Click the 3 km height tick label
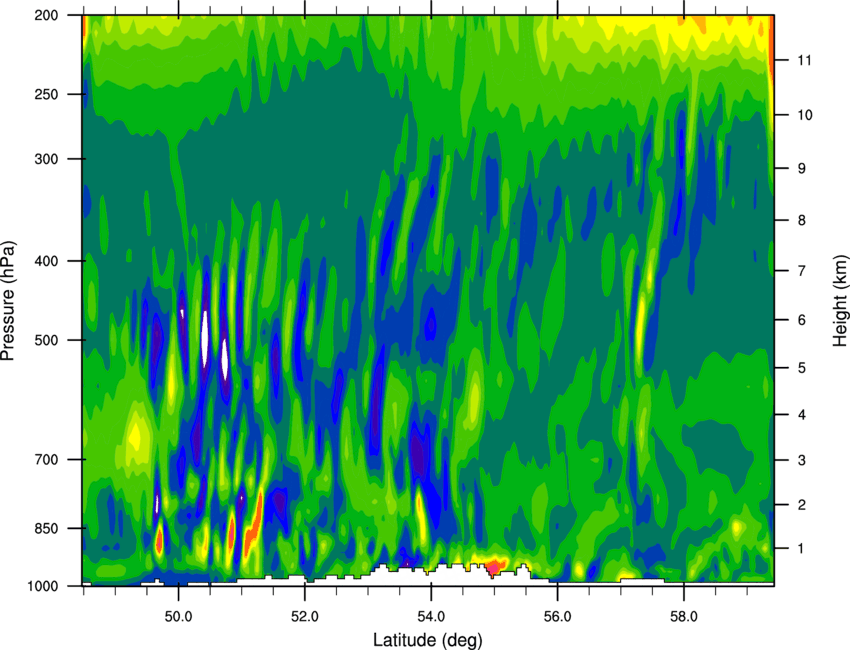Image resolution: width=850 pixels, height=650 pixels. coord(802,460)
